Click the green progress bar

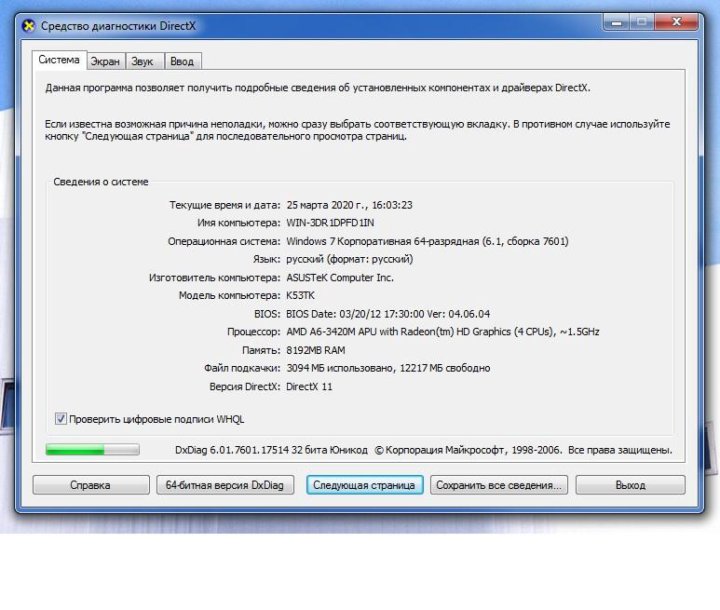click(92, 451)
